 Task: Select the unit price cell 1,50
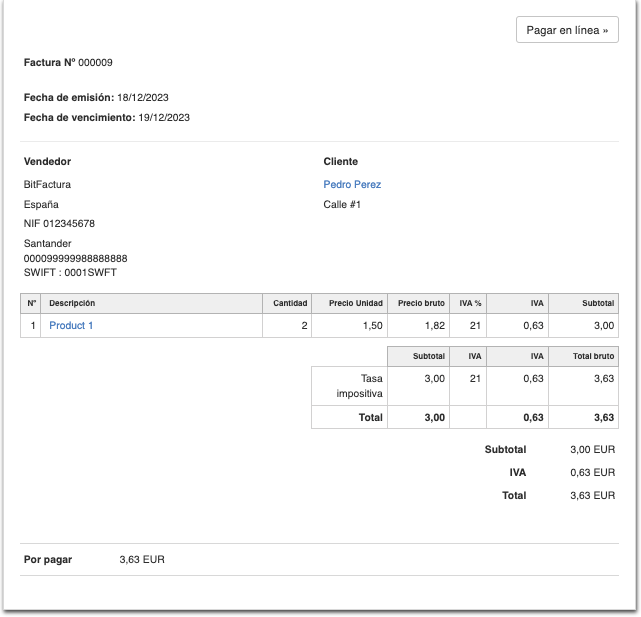tap(372, 326)
